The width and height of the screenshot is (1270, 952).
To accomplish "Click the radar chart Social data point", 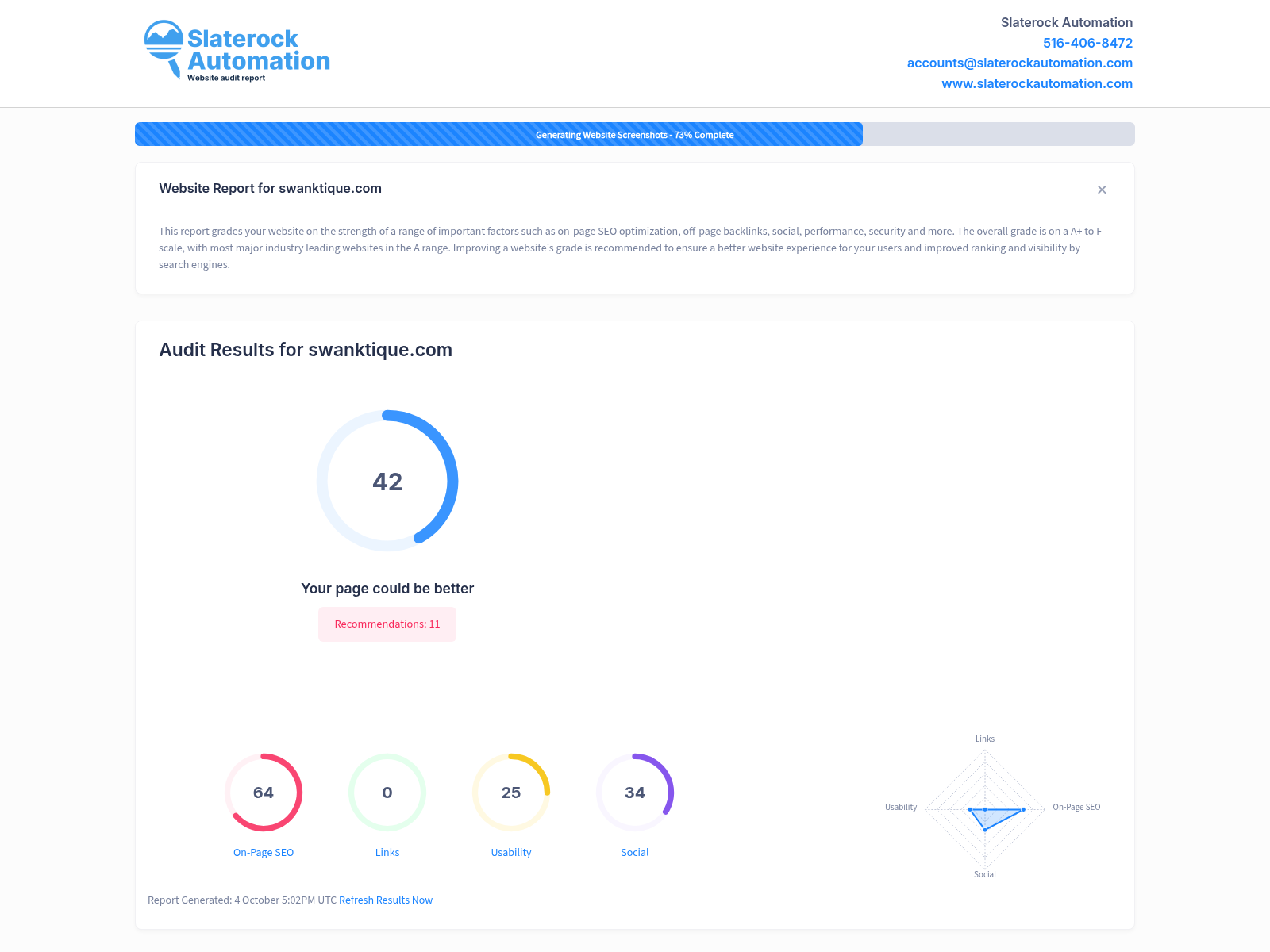I will 985,829.
